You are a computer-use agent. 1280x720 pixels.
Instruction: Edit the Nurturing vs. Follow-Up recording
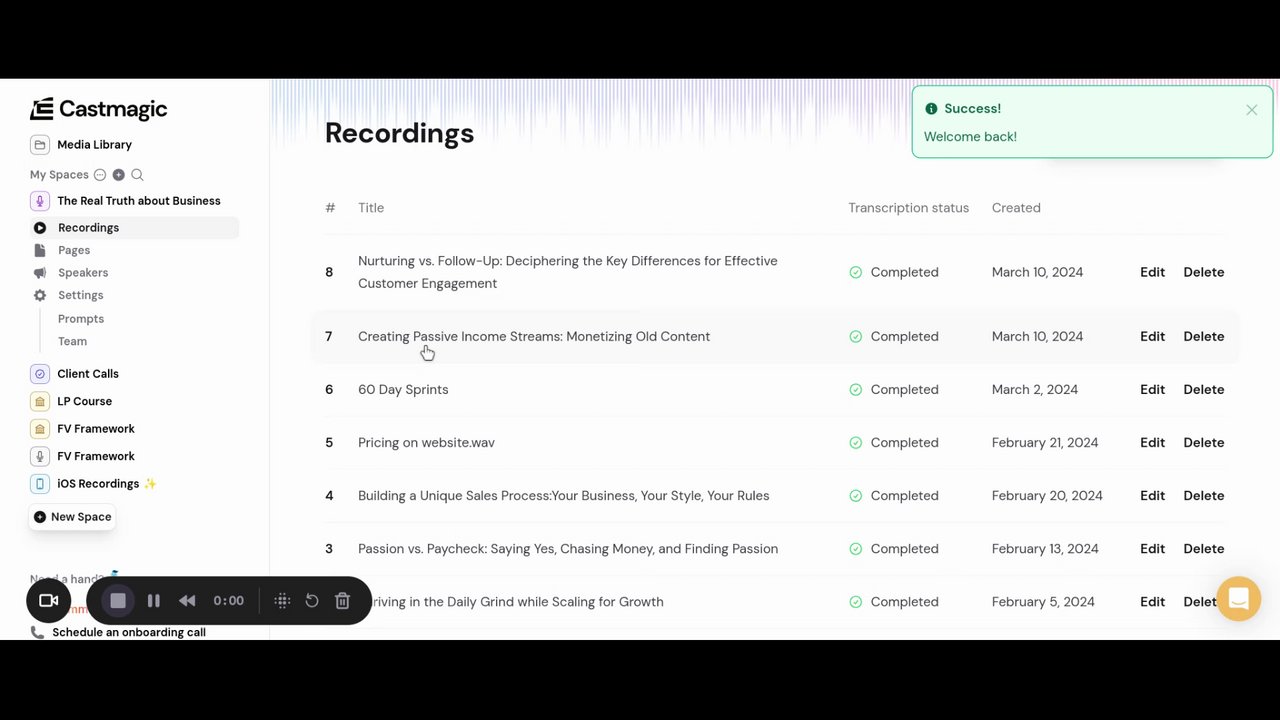point(1152,272)
